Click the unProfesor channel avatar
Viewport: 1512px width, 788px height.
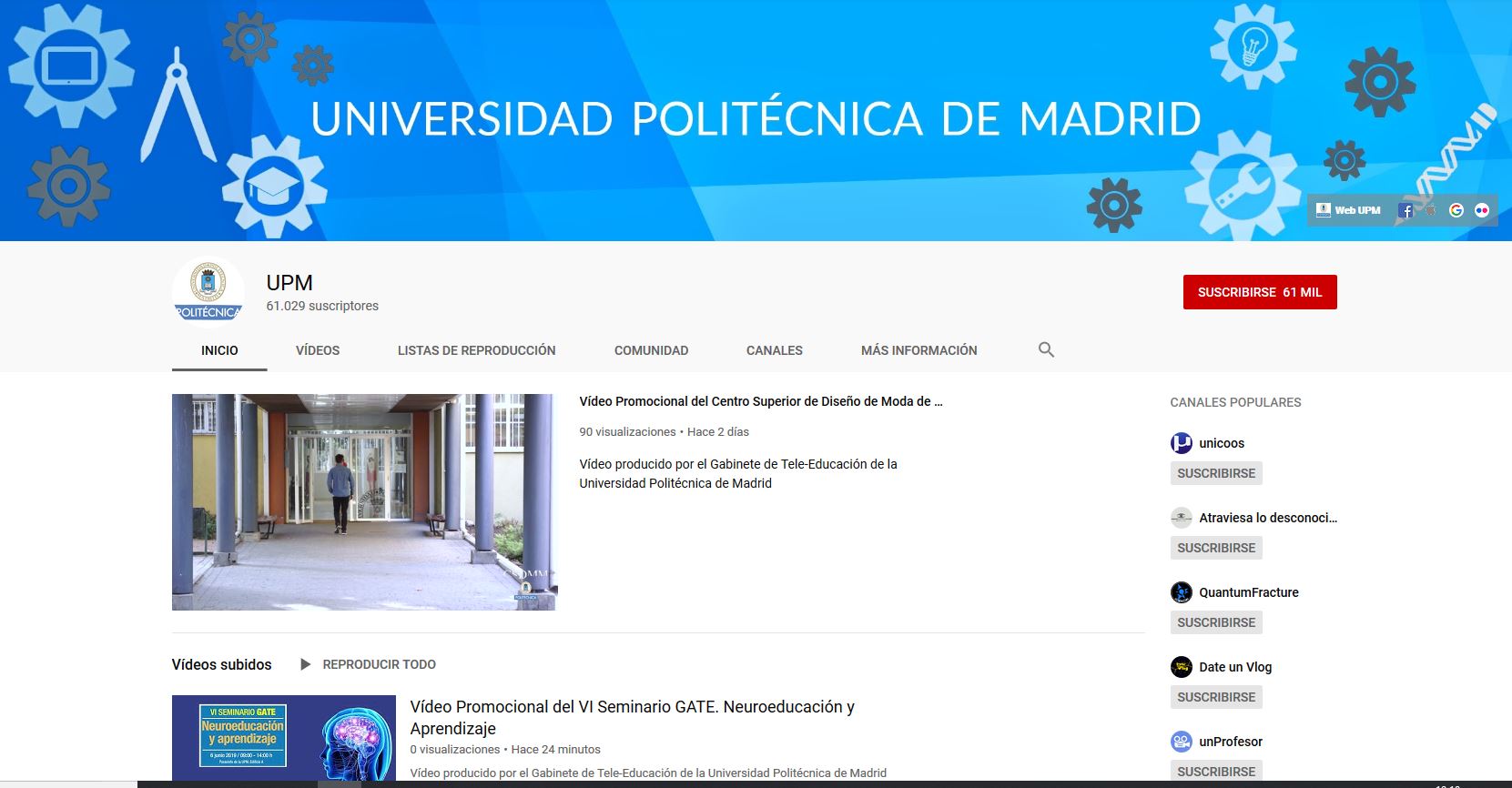click(1181, 742)
